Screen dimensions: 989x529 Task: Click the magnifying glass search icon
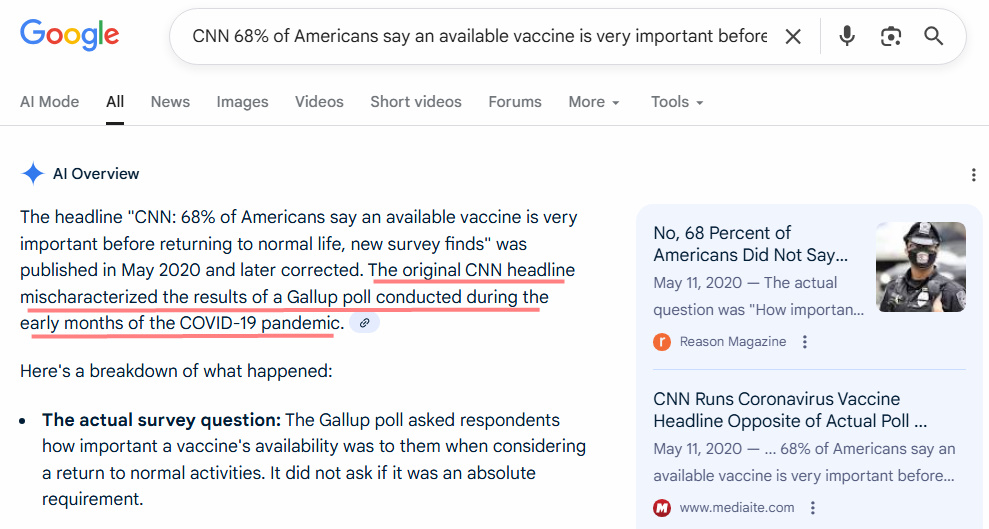click(934, 37)
